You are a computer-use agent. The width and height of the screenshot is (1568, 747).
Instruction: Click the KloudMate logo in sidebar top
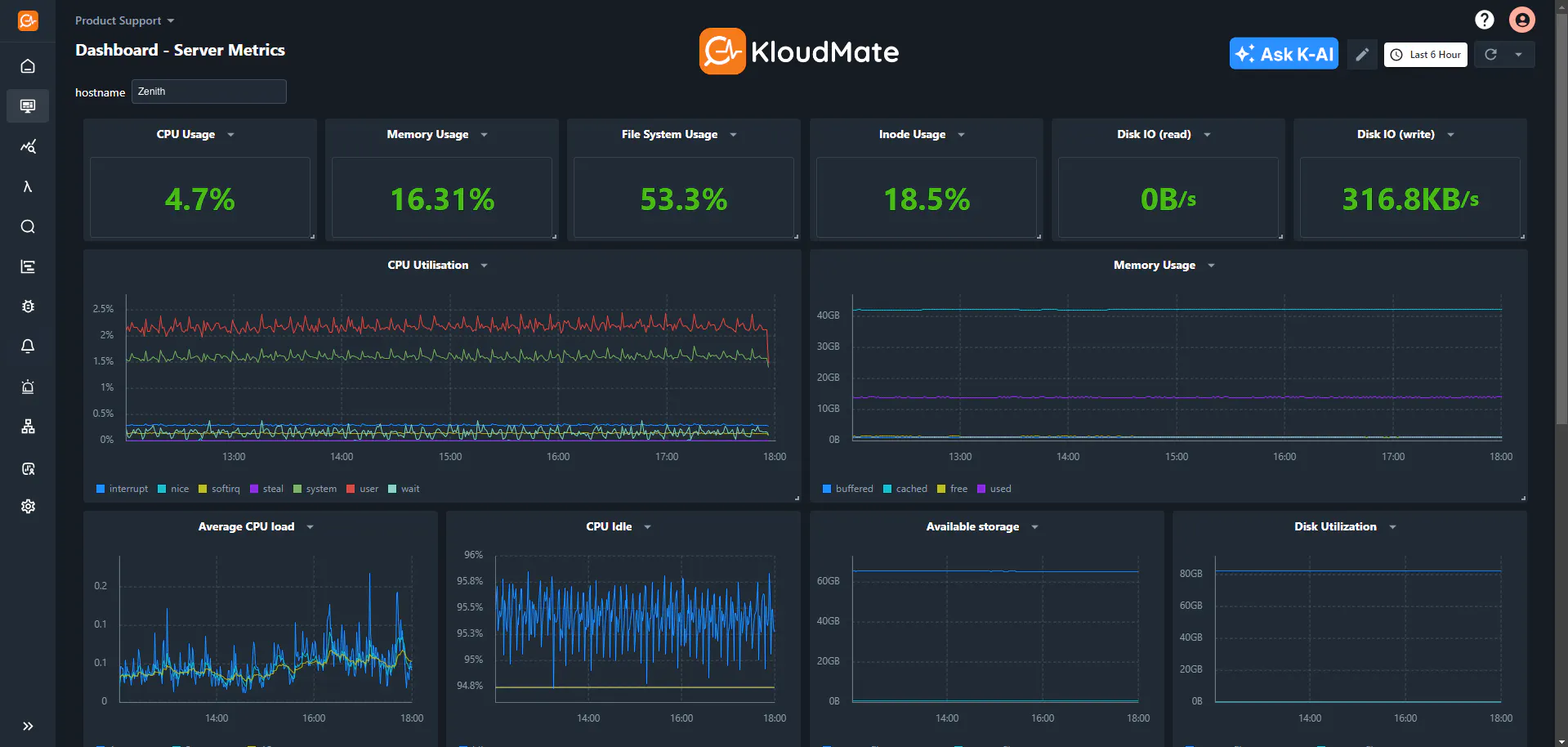tap(28, 20)
